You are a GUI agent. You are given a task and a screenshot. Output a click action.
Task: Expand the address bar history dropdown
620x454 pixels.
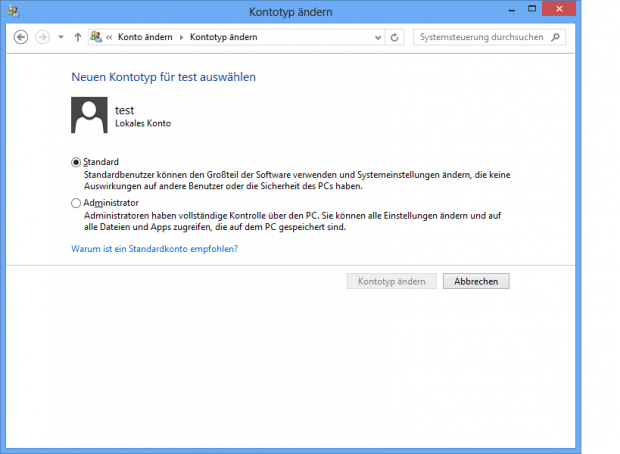(x=376, y=37)
